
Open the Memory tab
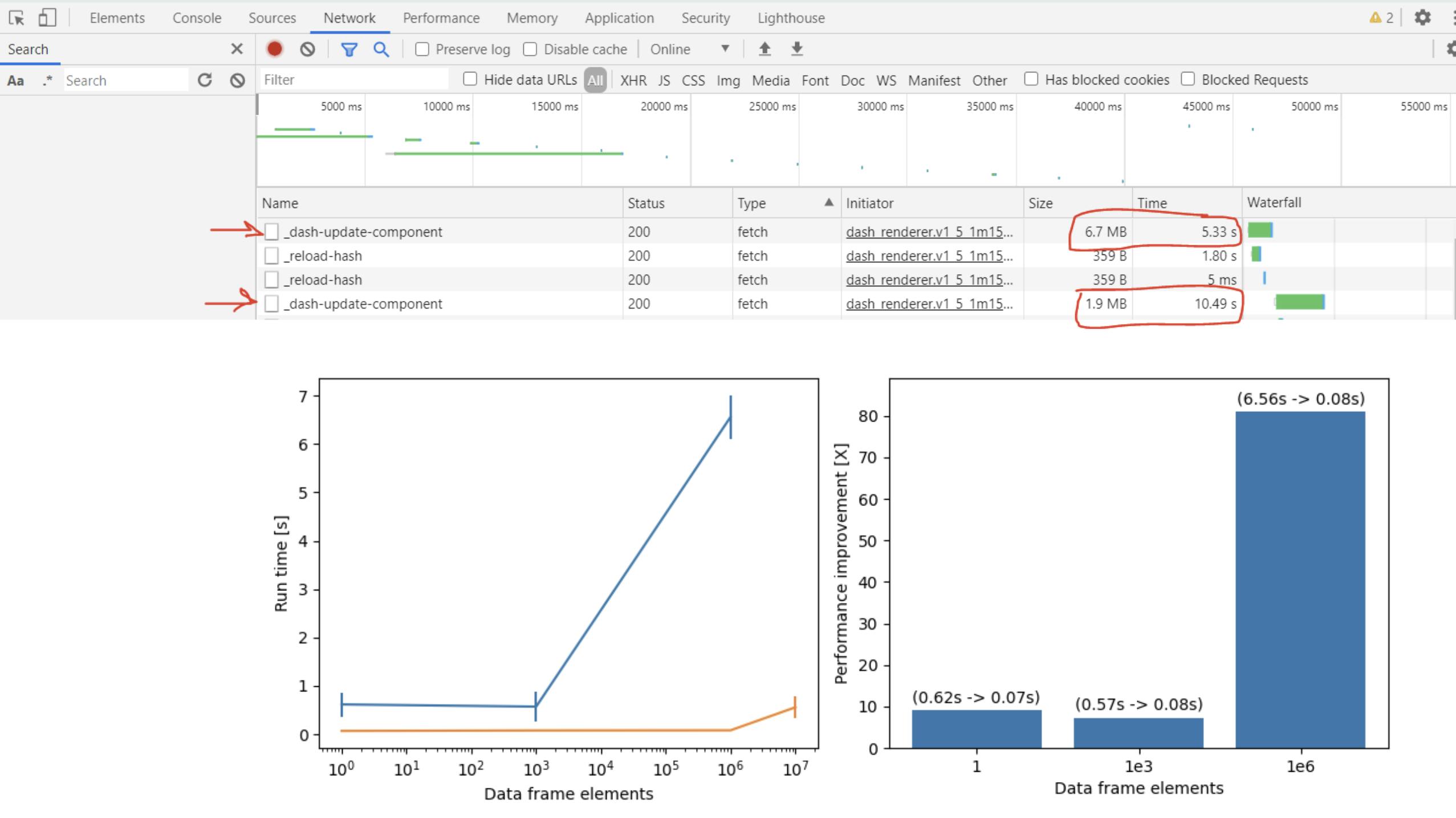tap(532, 18)
